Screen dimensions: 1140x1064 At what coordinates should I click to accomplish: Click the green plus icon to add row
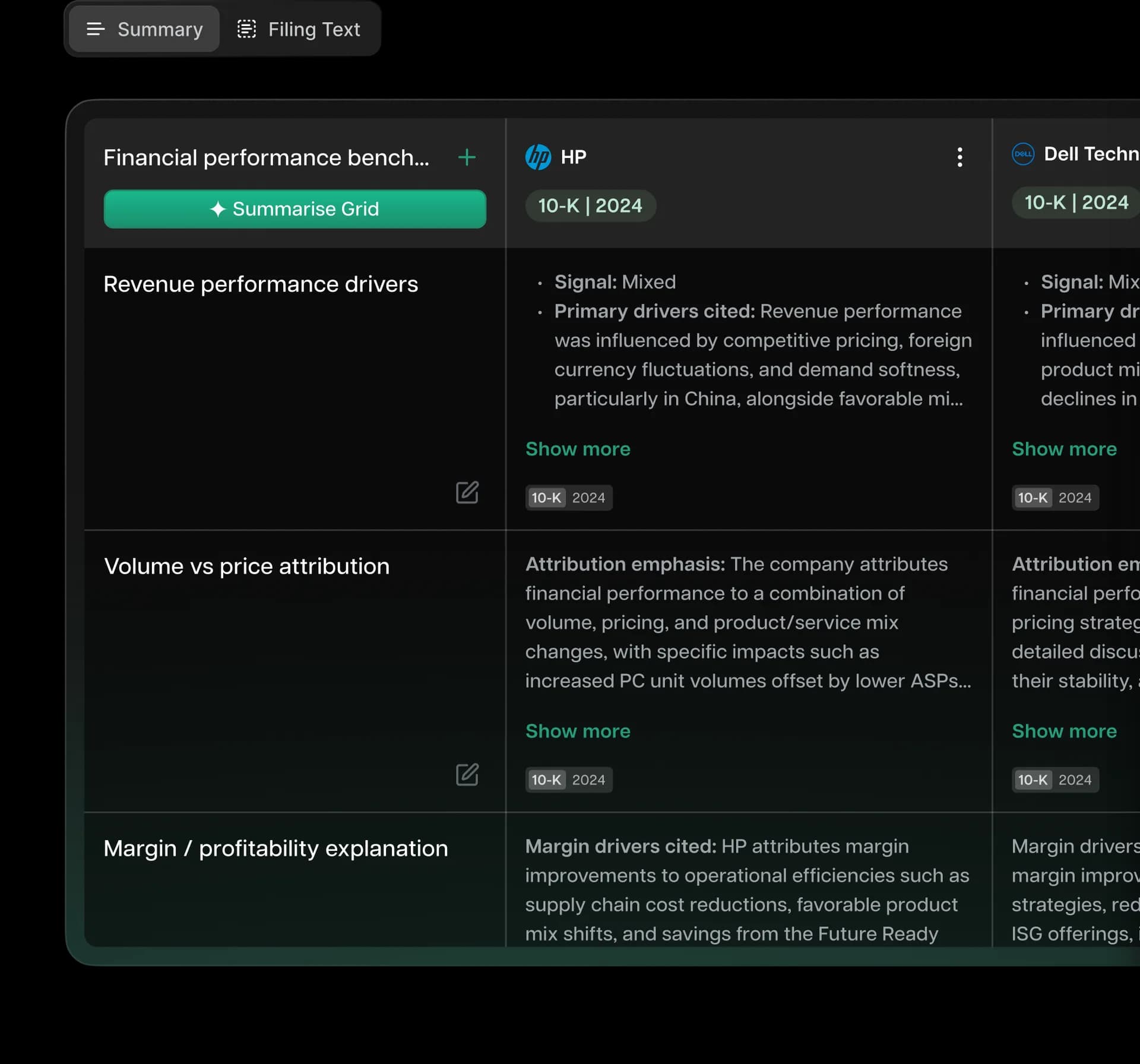467,157
